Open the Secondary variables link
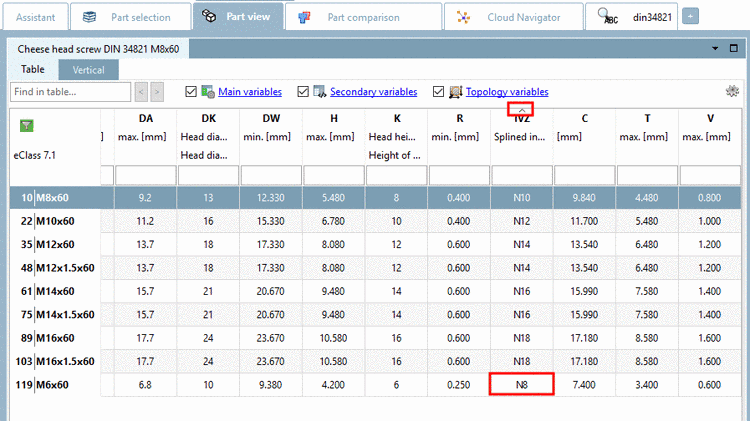The image size is (750, 421). pos(373,92)
